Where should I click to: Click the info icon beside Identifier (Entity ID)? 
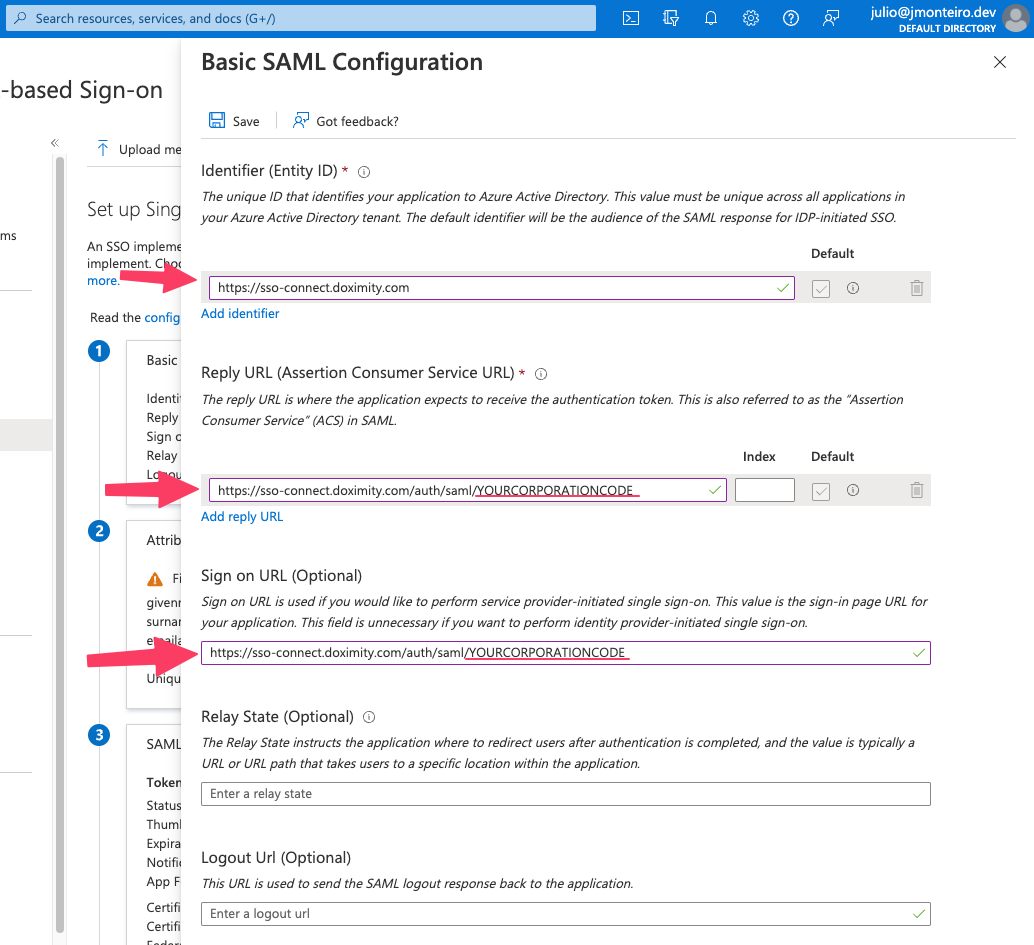[364, 172]
